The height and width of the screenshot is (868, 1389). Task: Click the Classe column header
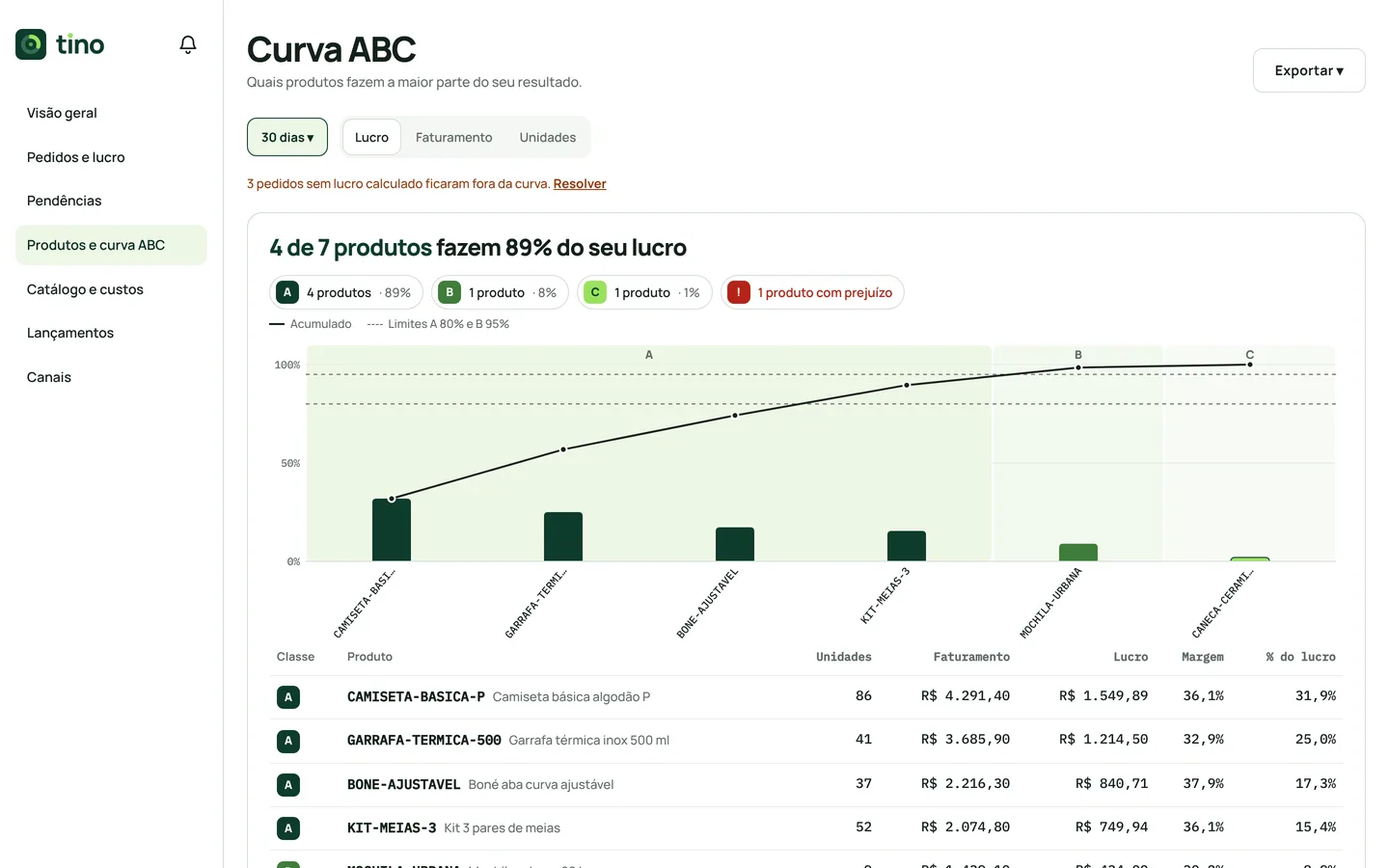295,657
